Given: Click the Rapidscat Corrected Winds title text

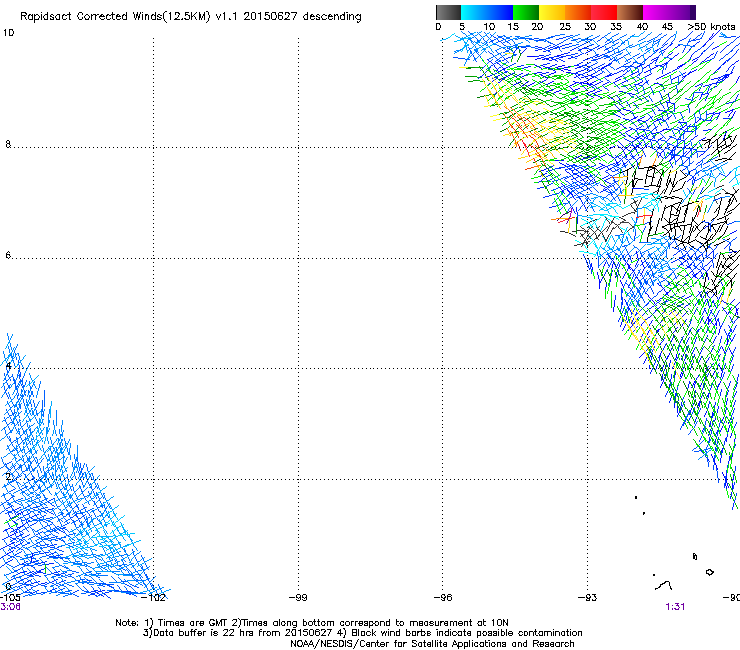Looking at the screenshot, I should 191,17.
